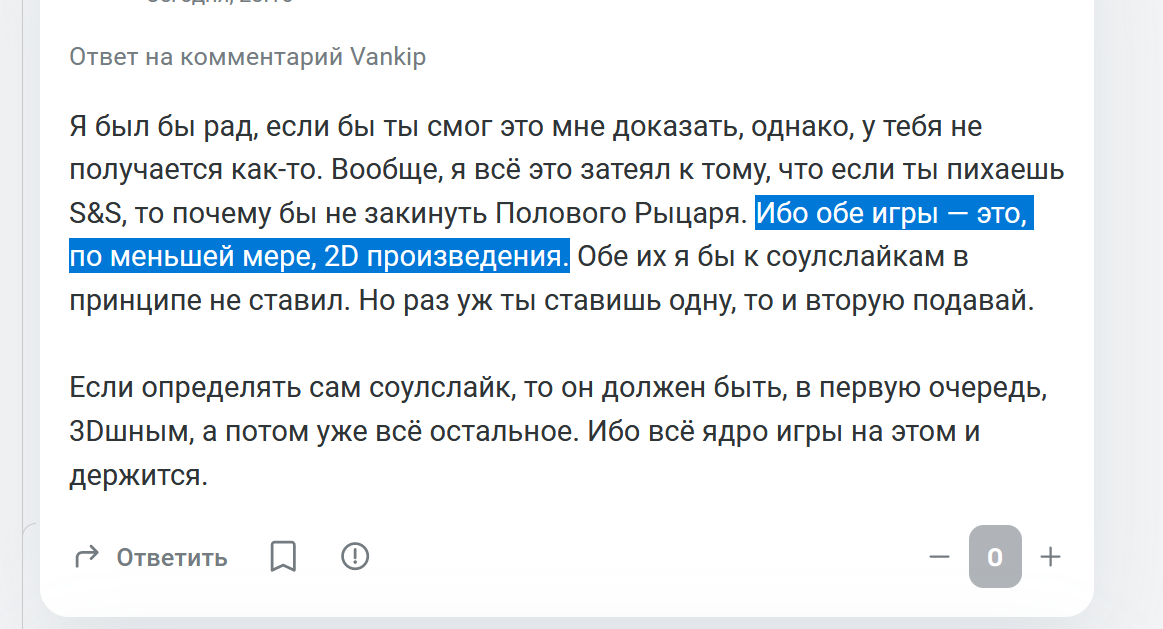Downvote the comment with the minus

tap(939, 557)
